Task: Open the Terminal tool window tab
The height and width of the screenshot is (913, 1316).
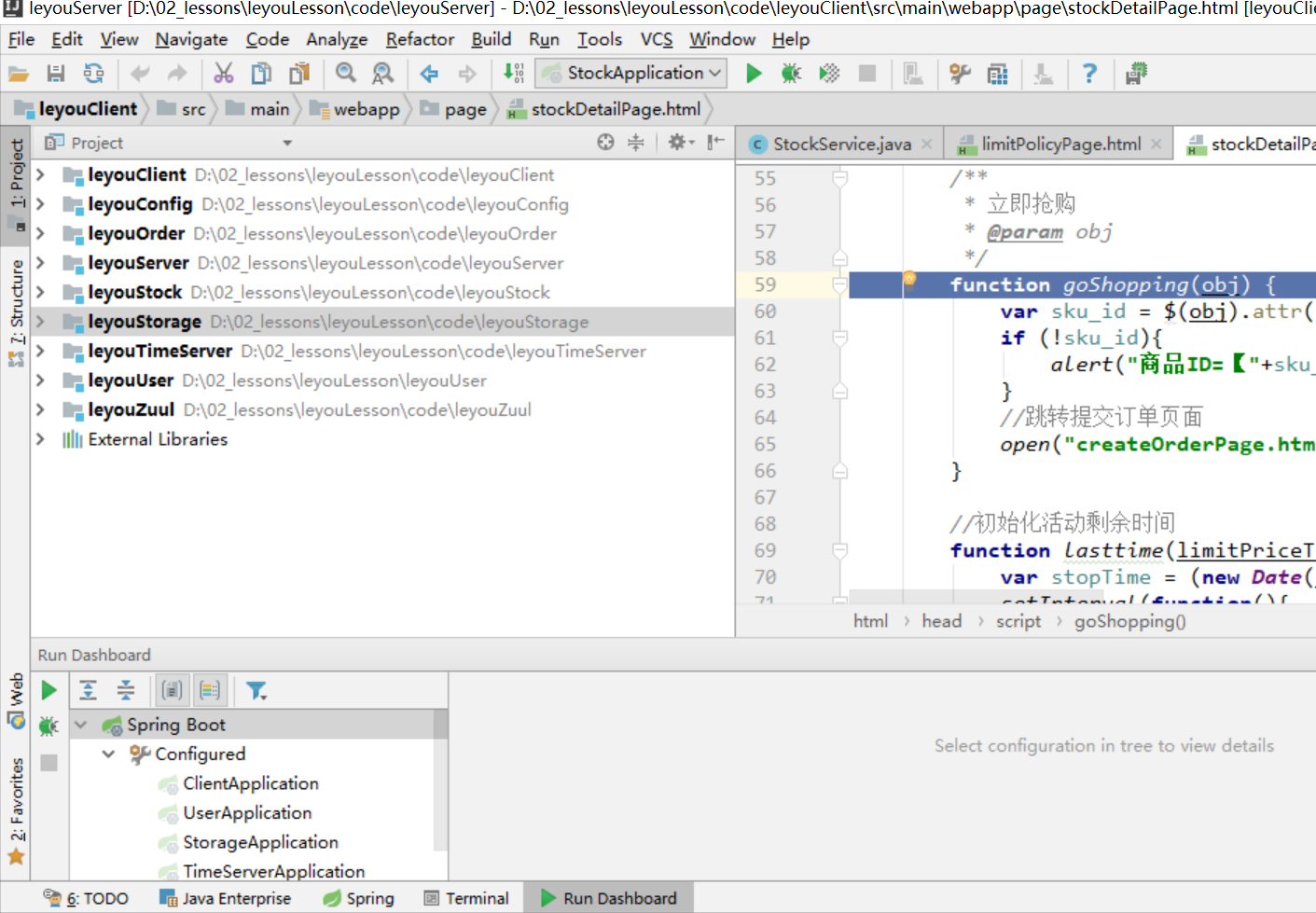Action: pyautogui.click(x=466, y=898)
